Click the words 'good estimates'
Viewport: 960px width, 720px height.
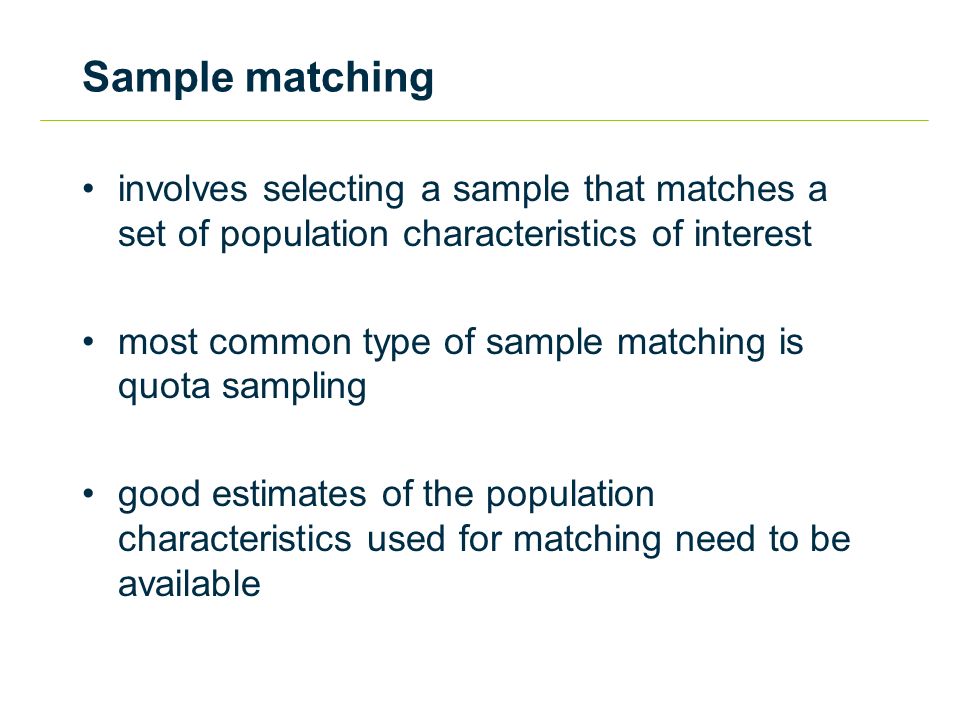point(242,495)
